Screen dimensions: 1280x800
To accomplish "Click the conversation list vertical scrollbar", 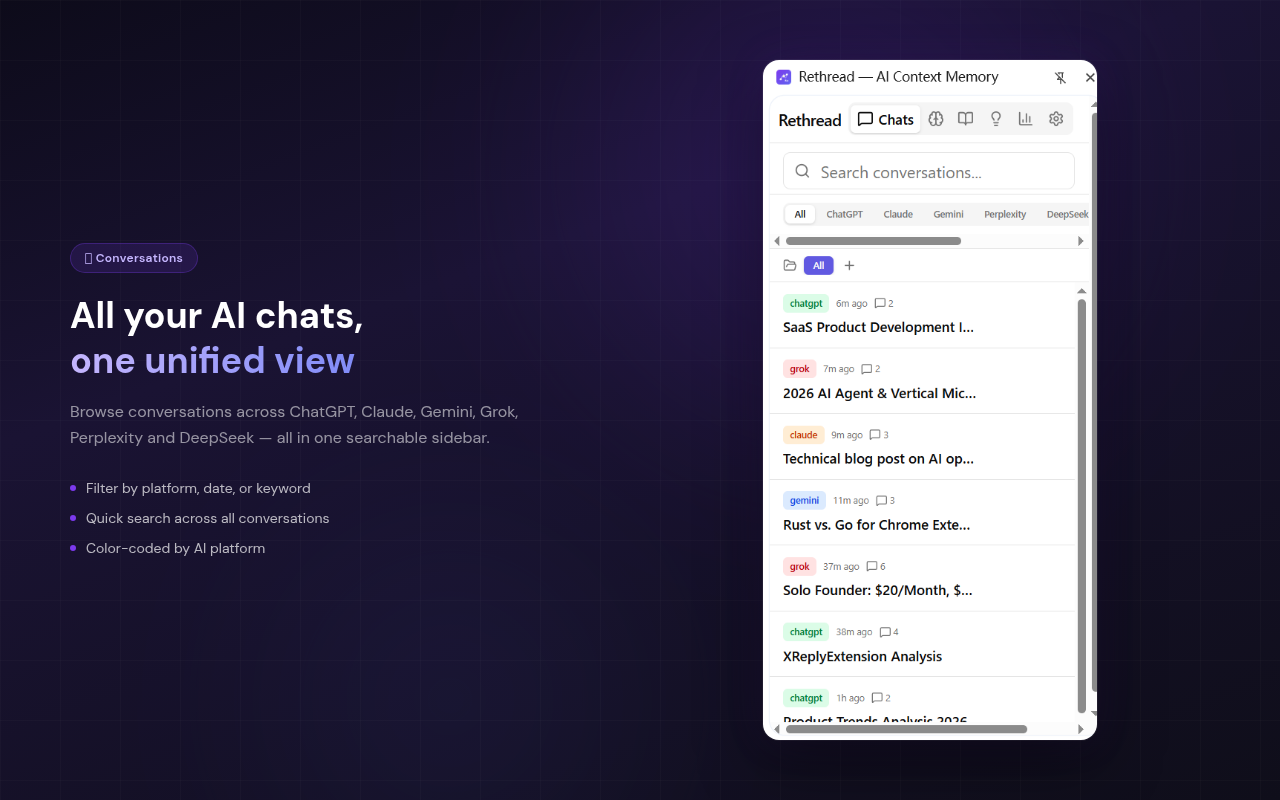I will [x=1082, y=505].
